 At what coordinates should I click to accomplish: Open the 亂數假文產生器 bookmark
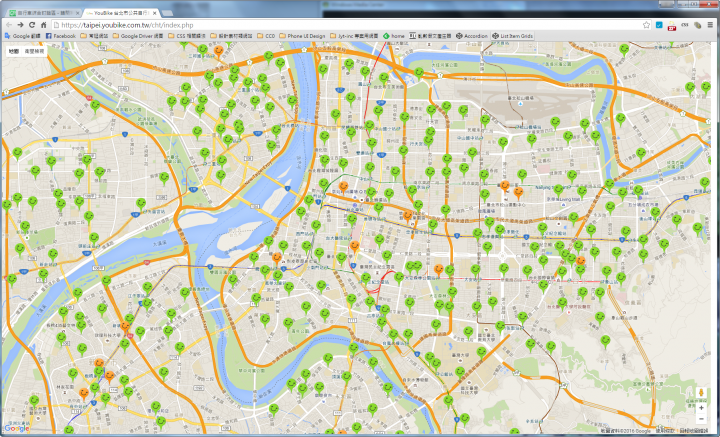coord(430,36)
